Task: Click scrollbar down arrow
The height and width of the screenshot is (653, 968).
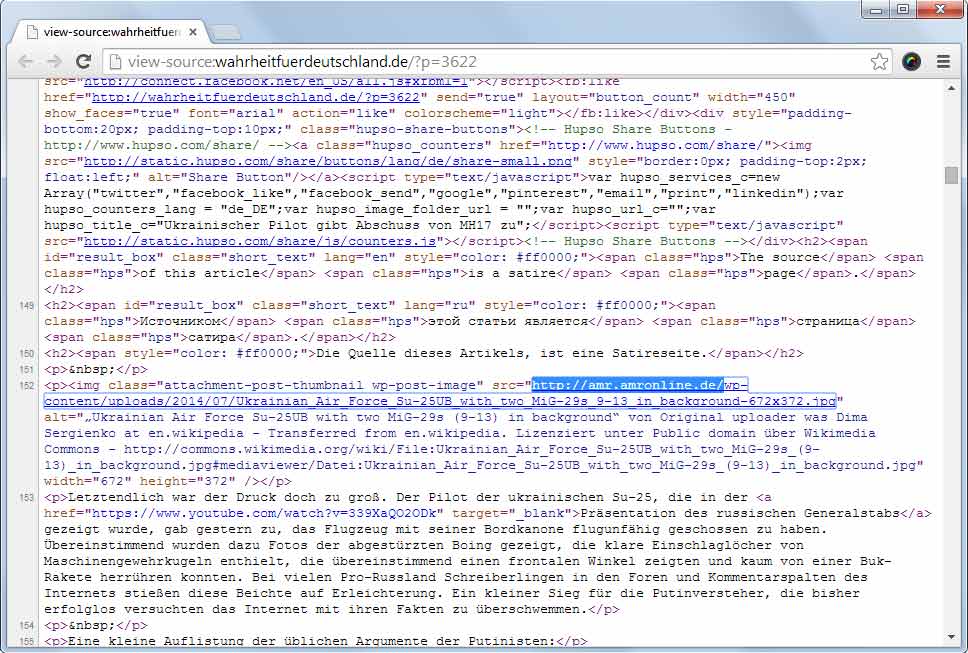Action: tap(951, 636)
